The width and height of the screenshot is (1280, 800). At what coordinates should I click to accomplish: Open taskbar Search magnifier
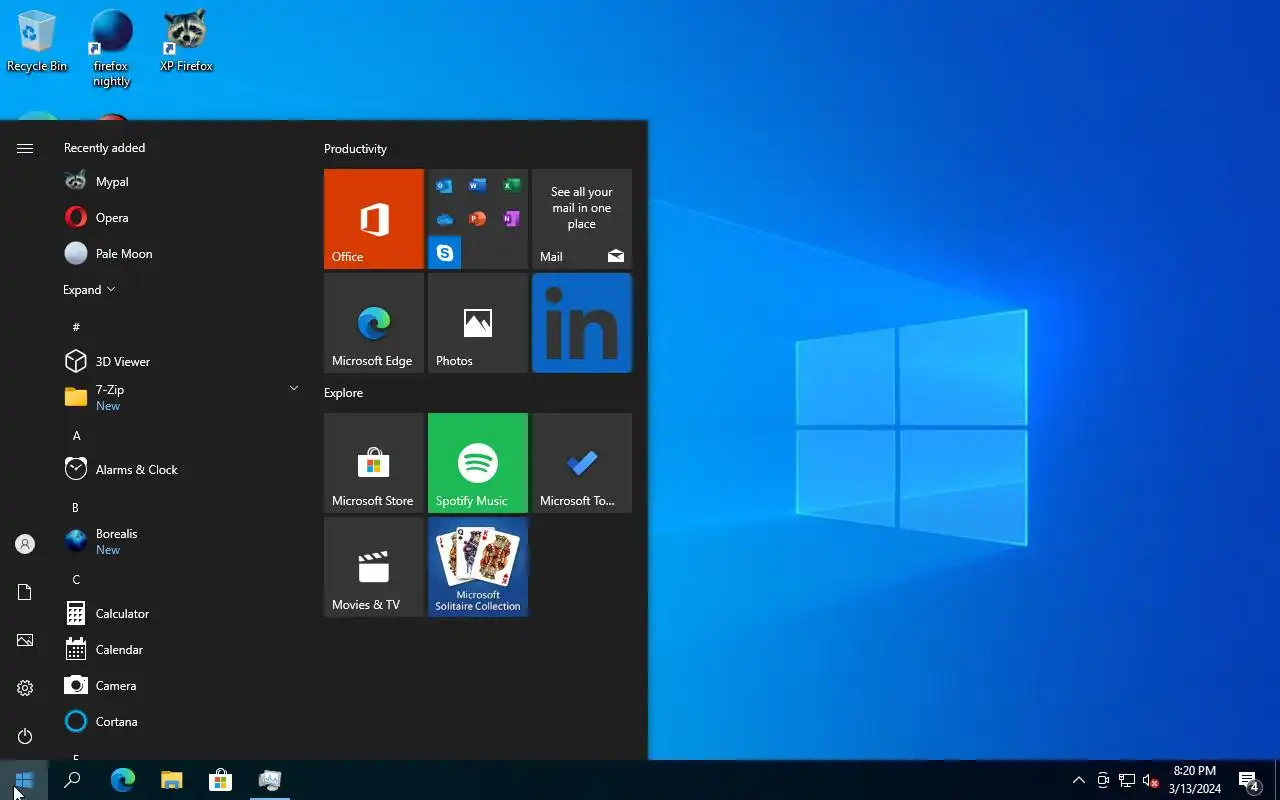pos(72,780)
